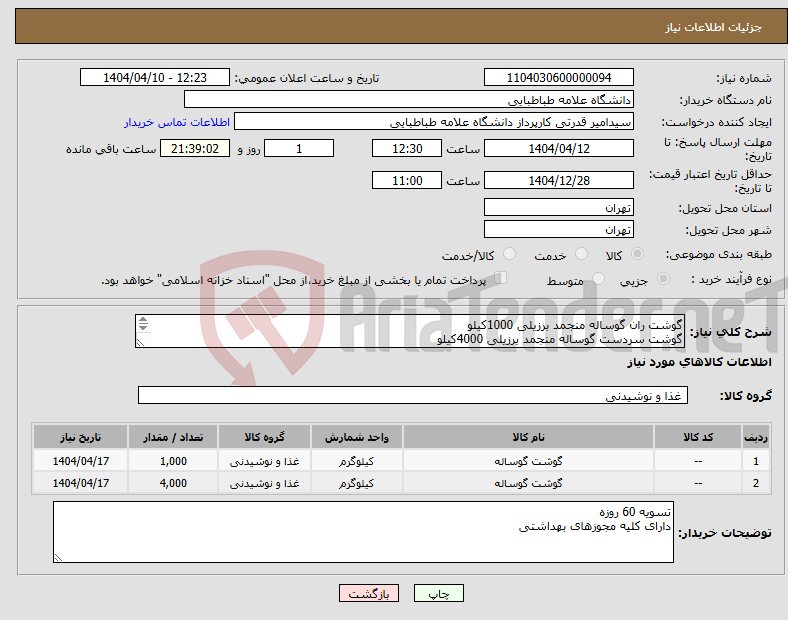788x620 pixels.
Task: Toggle the اسناد خزانه اسلامی payment checkbox
Action: click(501, 277)
